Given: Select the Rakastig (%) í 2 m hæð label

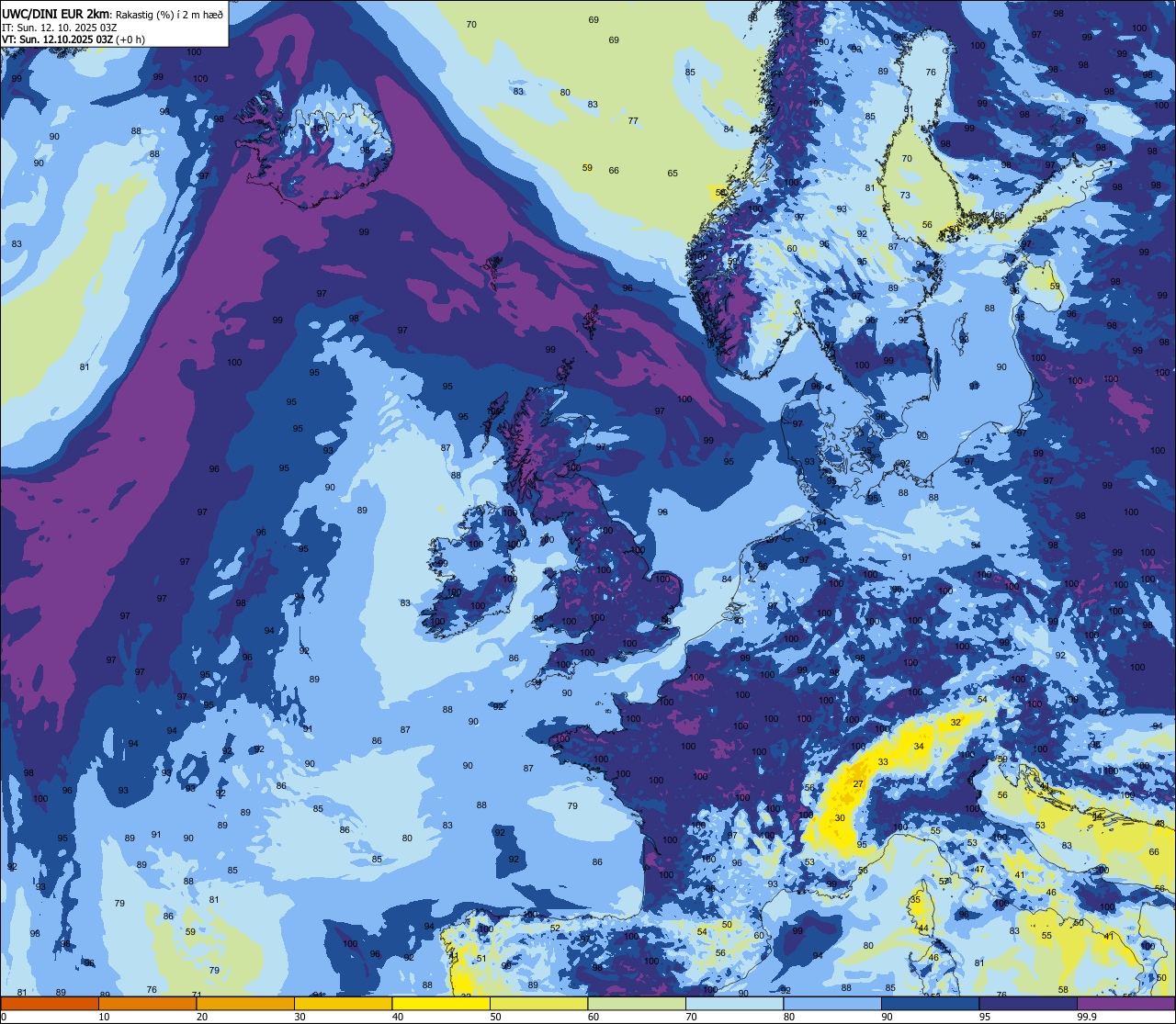Looking at the screenshot, I should point(169,14).
